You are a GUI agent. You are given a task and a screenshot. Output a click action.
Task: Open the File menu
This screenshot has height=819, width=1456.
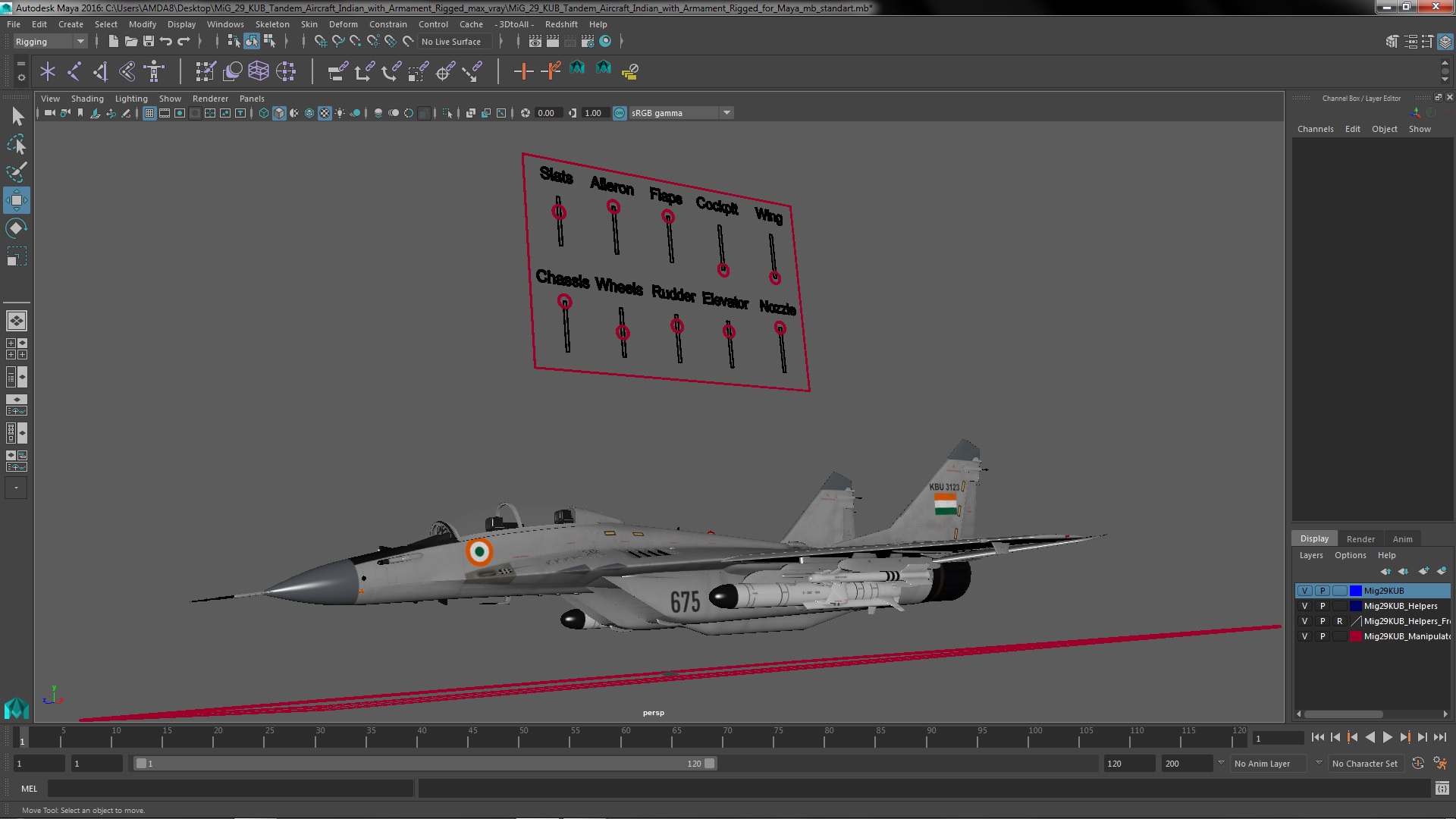(14, 24)
